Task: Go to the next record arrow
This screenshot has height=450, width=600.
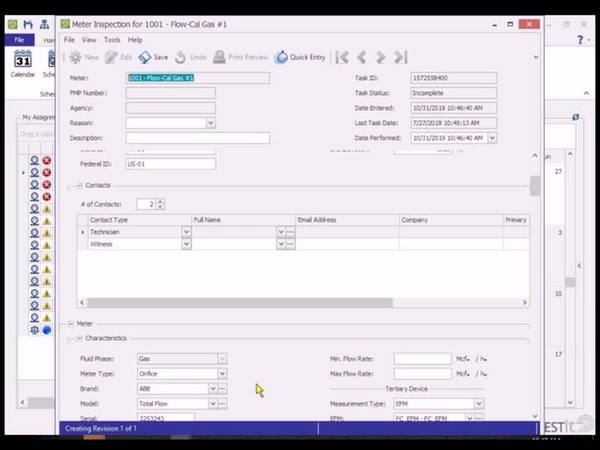Action: pyautogui.click(x=381, y=58)
